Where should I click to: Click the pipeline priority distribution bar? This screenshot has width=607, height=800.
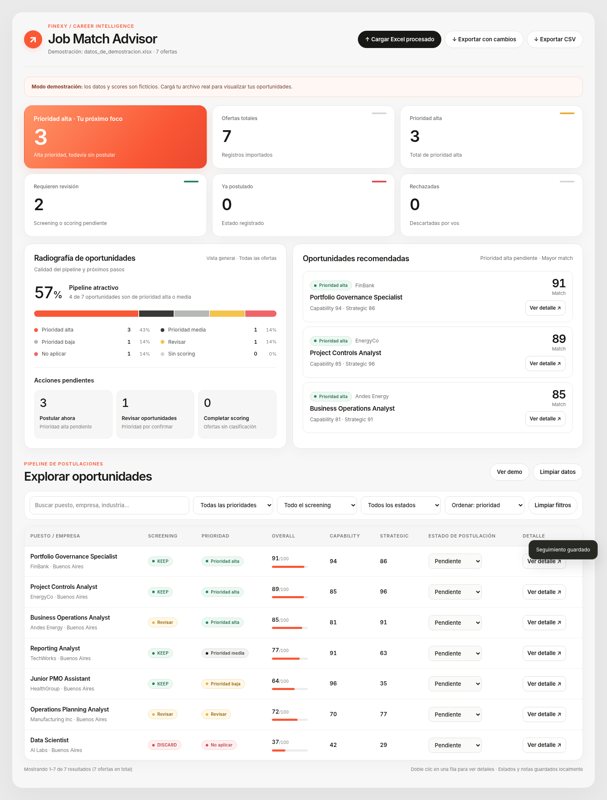tap(155, 313)
